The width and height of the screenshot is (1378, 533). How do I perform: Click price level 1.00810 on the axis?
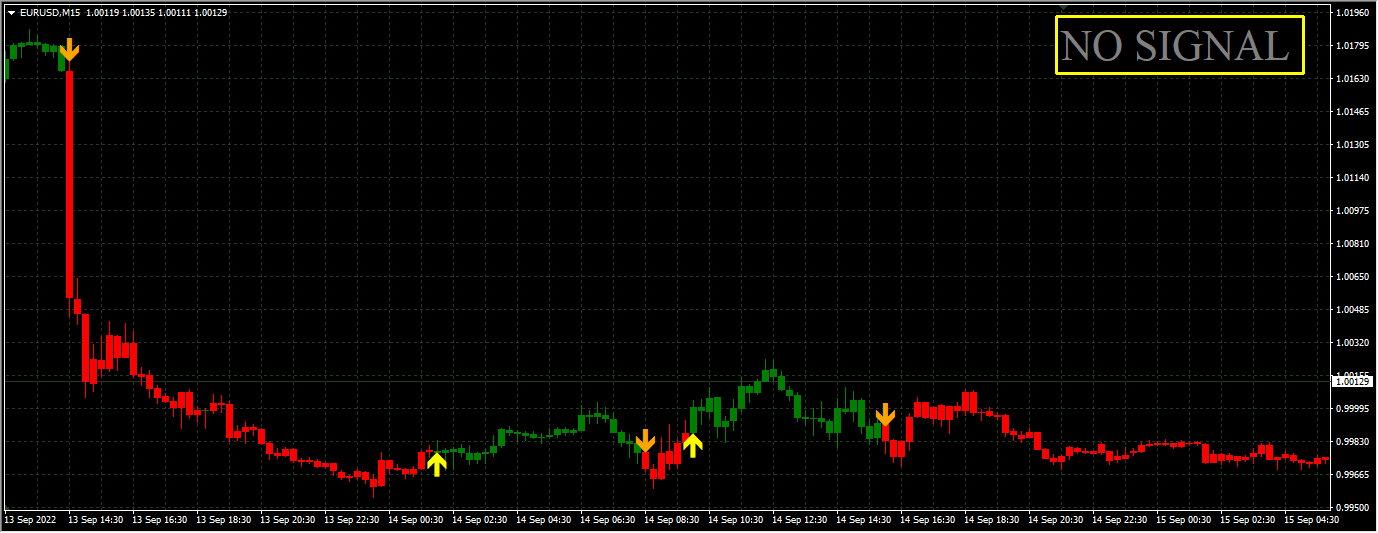point(1351,244)
